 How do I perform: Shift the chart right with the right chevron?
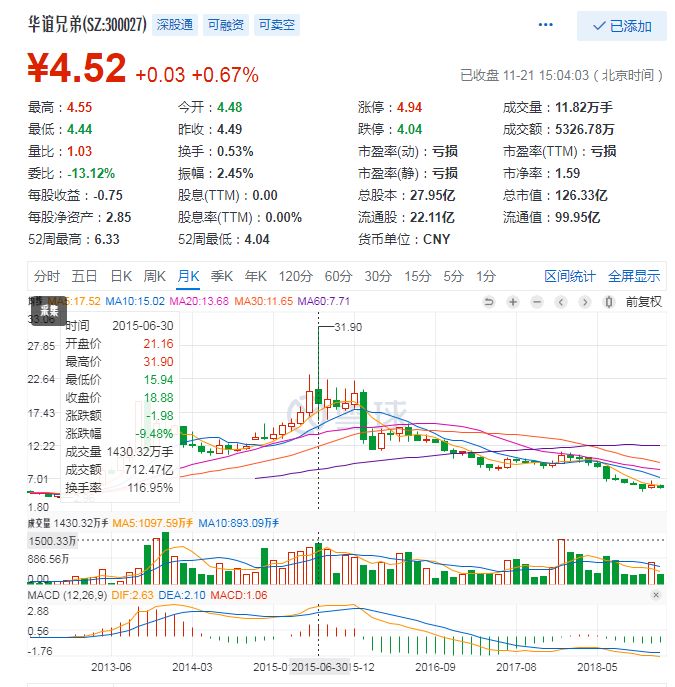[x=585, y=301]
